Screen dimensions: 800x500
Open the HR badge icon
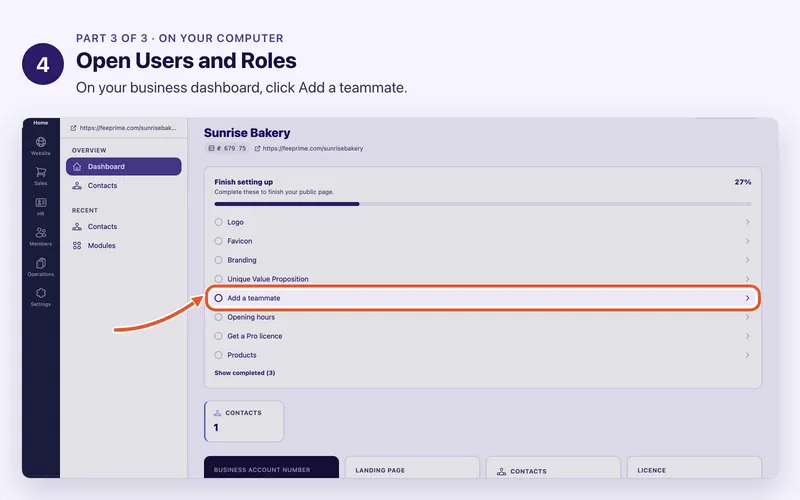[x=41, y=203]
